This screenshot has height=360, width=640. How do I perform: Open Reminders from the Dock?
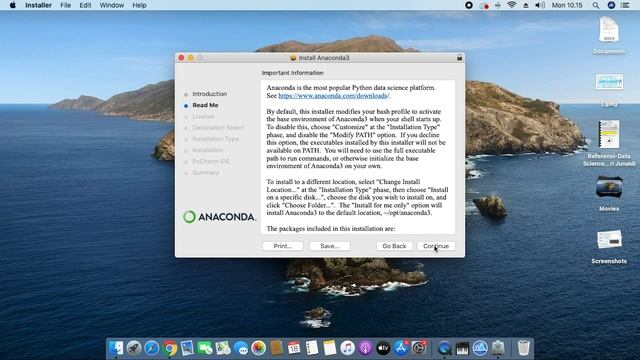tap(312, 348)
